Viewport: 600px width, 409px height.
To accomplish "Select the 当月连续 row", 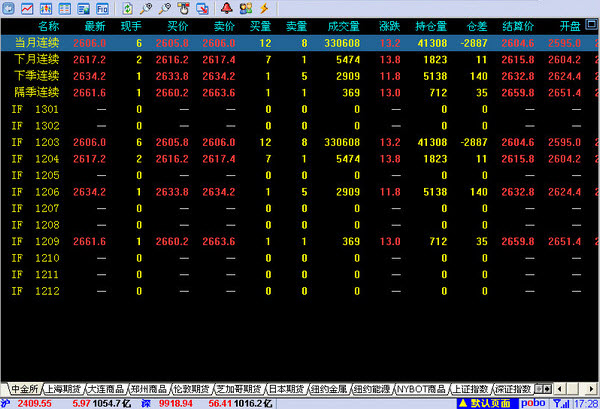I will [299, 43].
